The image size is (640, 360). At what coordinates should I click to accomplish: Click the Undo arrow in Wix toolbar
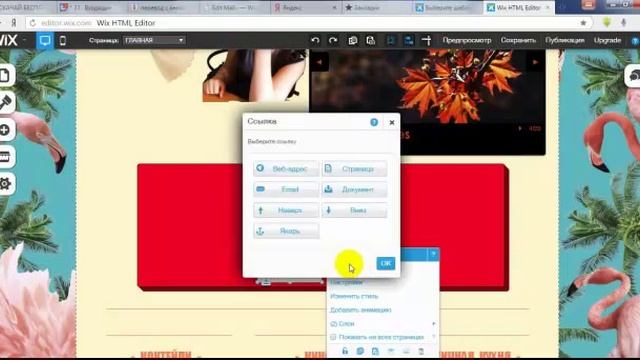[x=315, y=40]
